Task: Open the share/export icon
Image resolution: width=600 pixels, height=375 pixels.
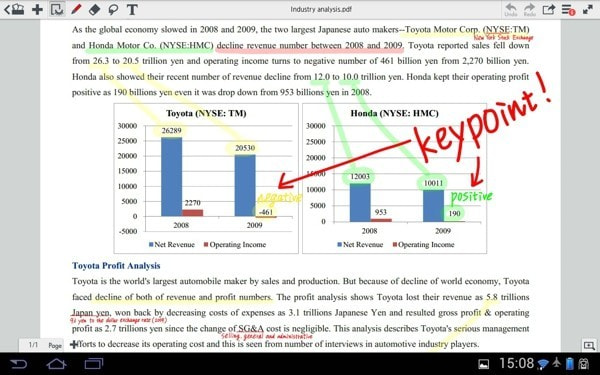Action: point(549,9)
